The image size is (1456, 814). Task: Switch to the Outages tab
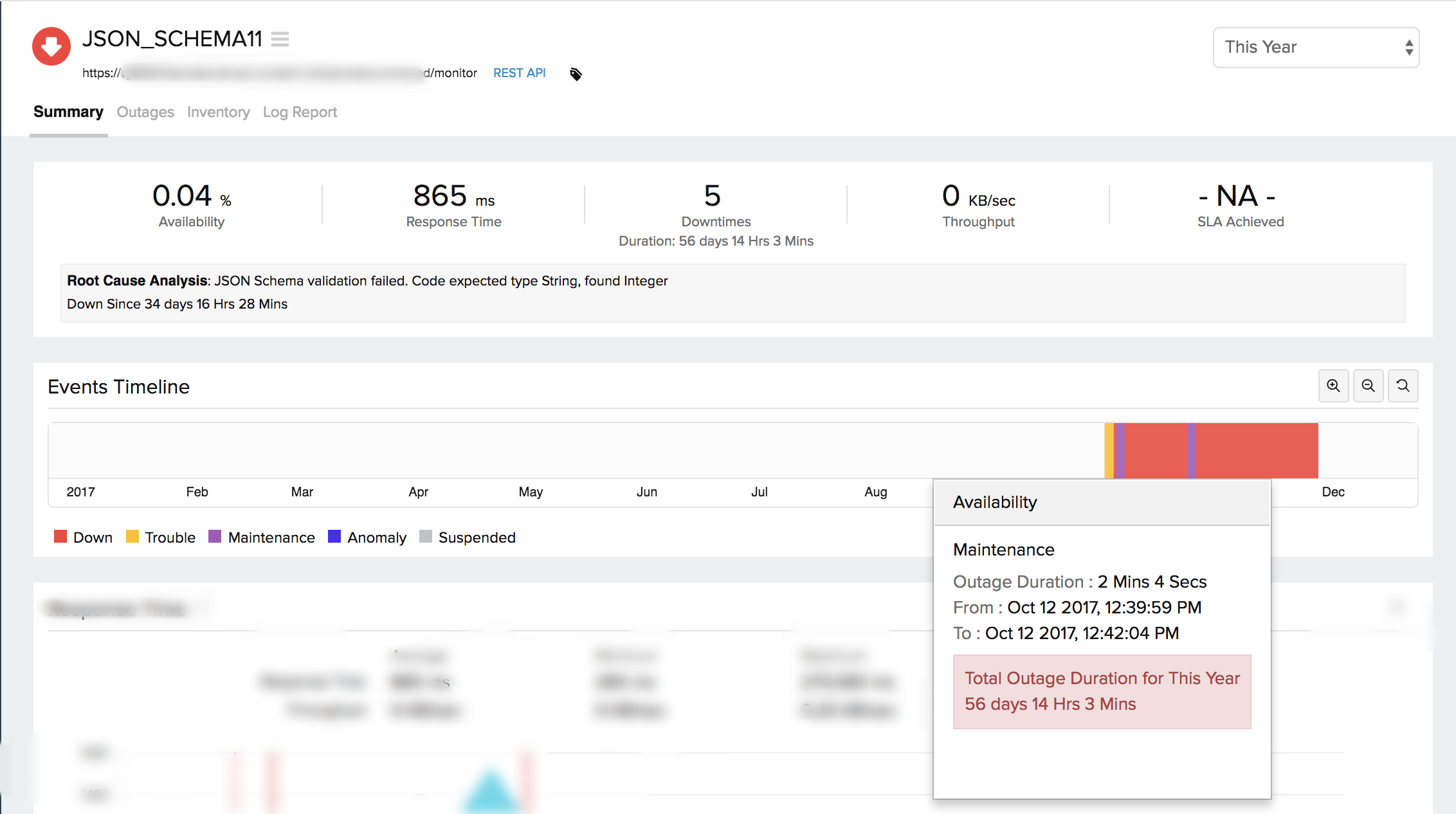tap(145, 112)
